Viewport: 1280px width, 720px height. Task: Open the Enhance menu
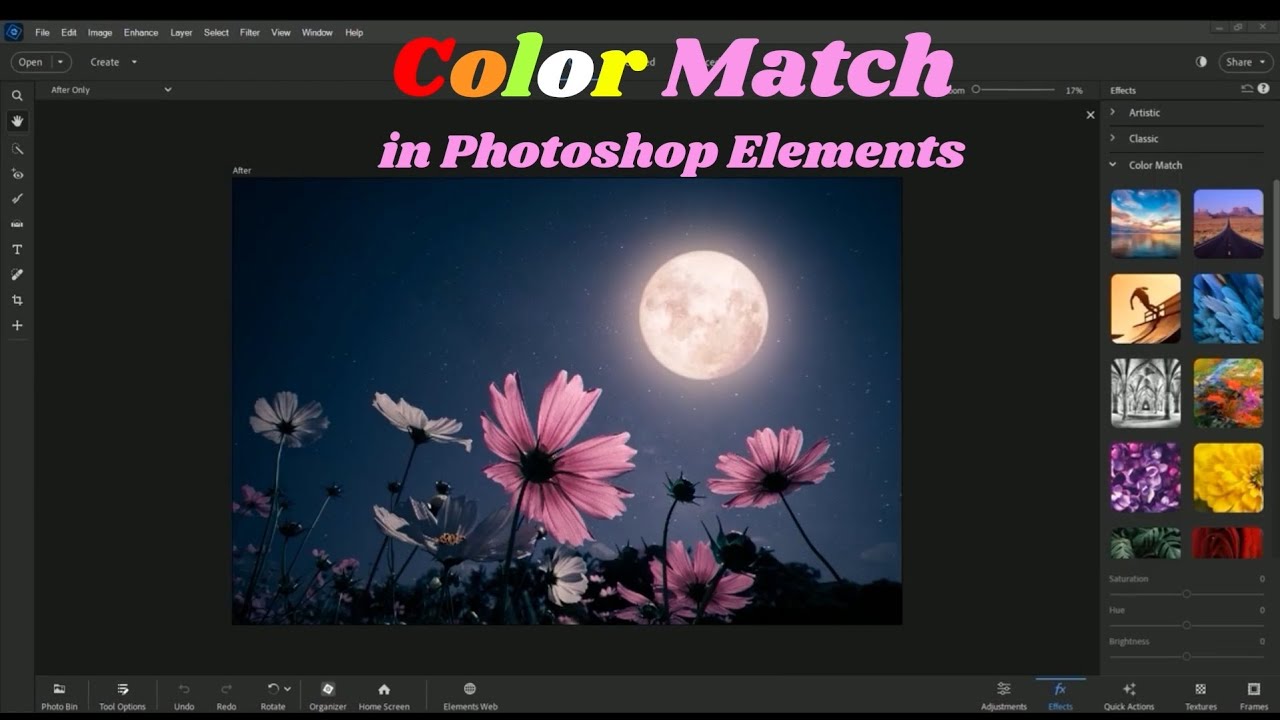tap(141, 33)
